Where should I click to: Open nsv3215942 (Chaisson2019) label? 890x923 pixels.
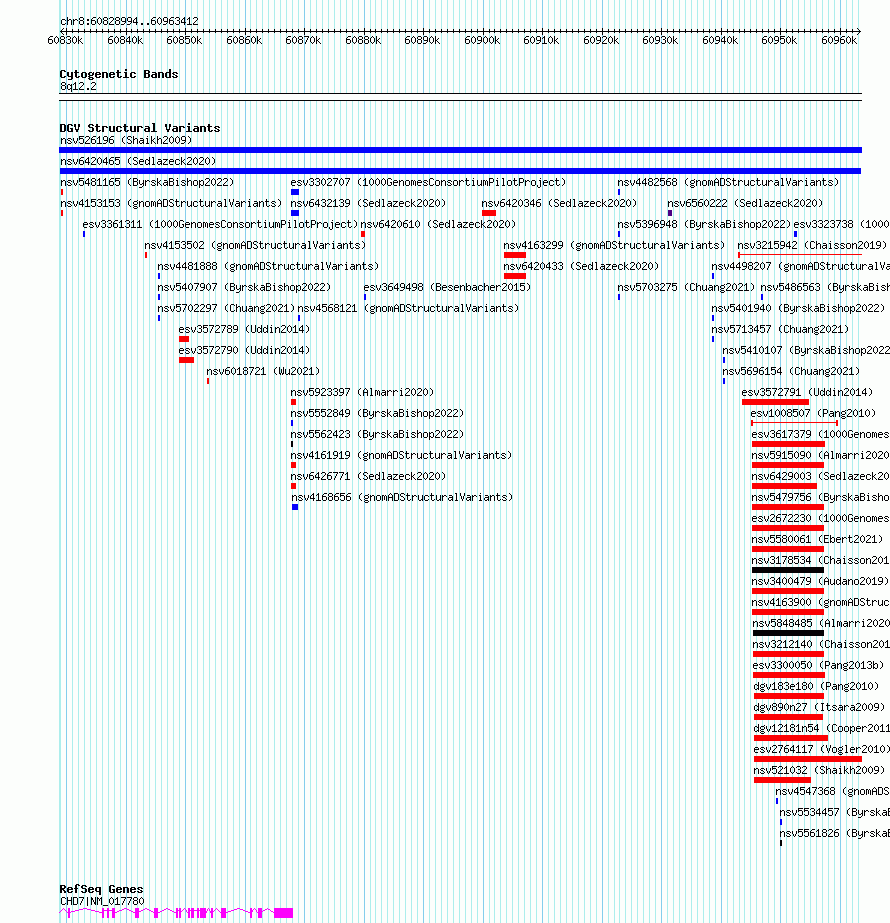click(812, 245)
